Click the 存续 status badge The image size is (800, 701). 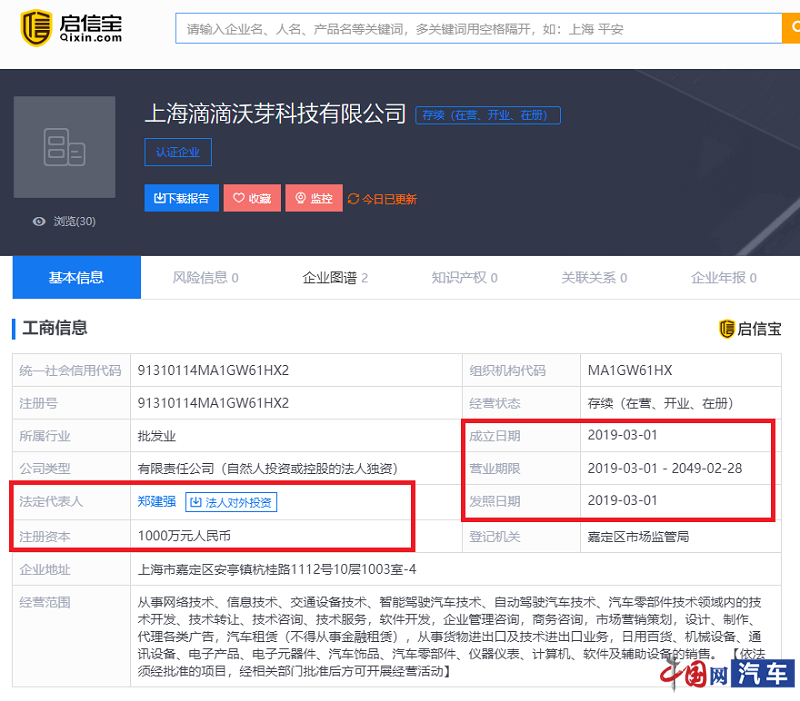tap(488, 115)
